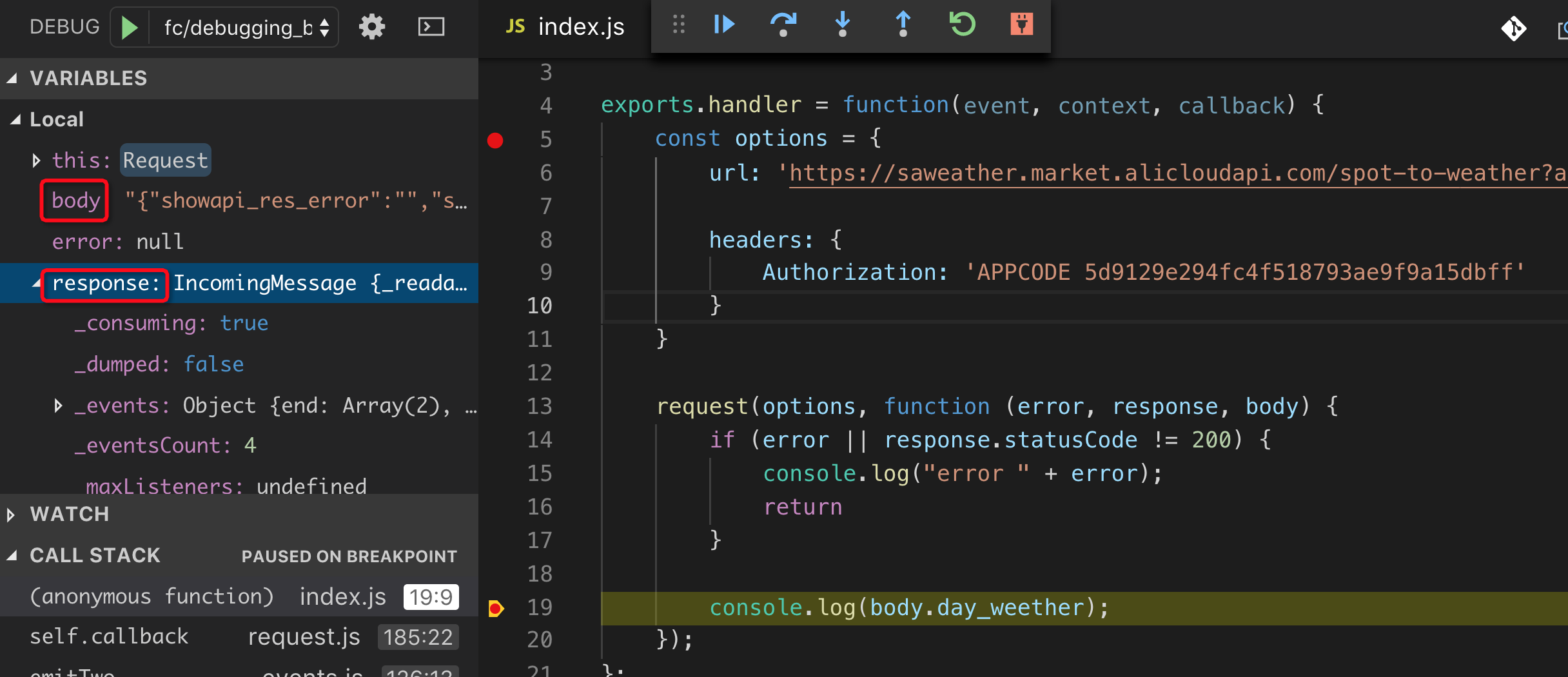
Task: Click the headers: { line
Action: point(776,240)
